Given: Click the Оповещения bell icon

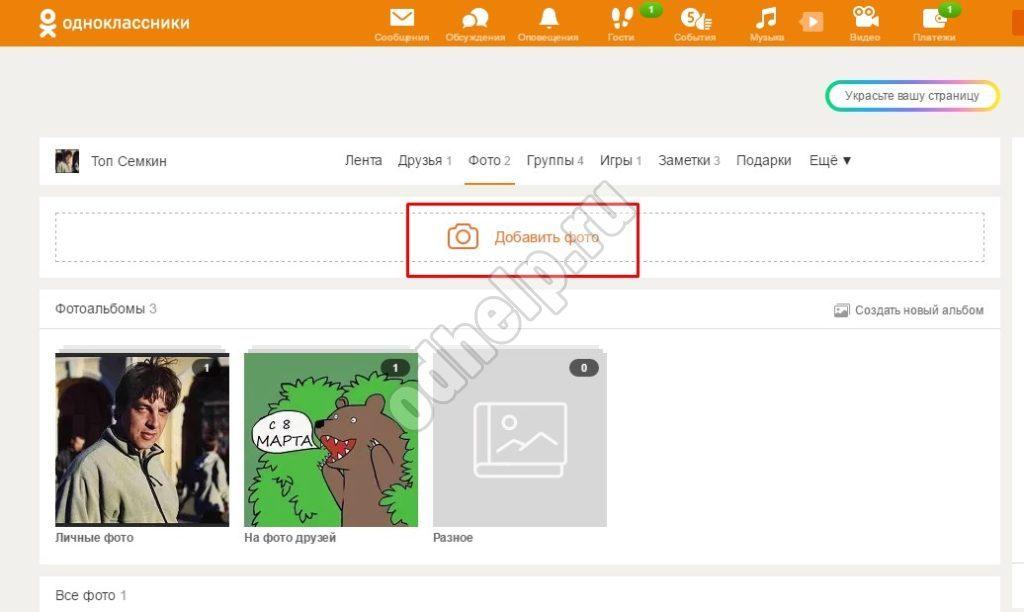Looking at the screenshot, I should tap(548, 18).
